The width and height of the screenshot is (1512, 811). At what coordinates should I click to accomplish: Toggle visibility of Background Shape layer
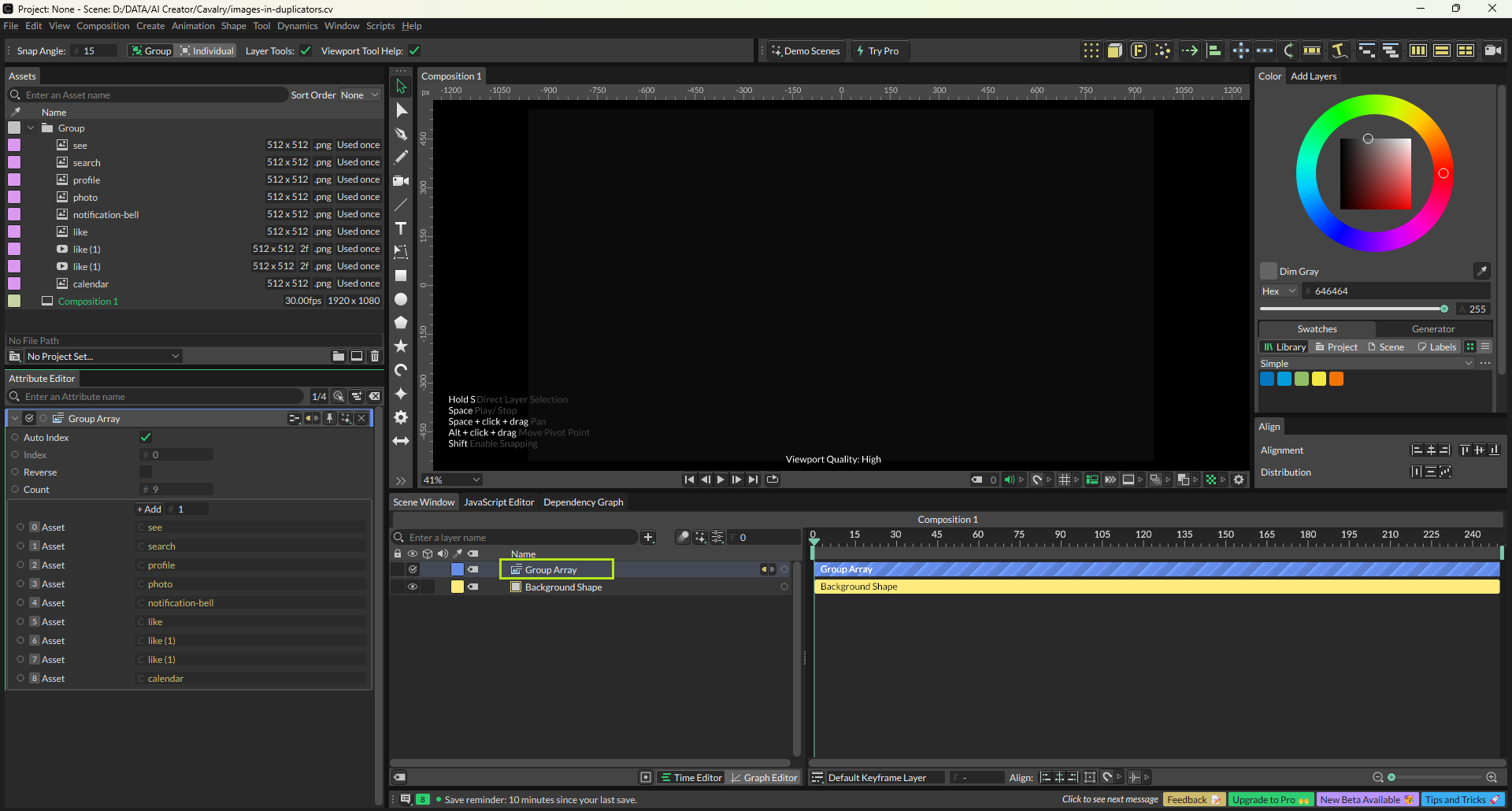click(x=412, y=587)
